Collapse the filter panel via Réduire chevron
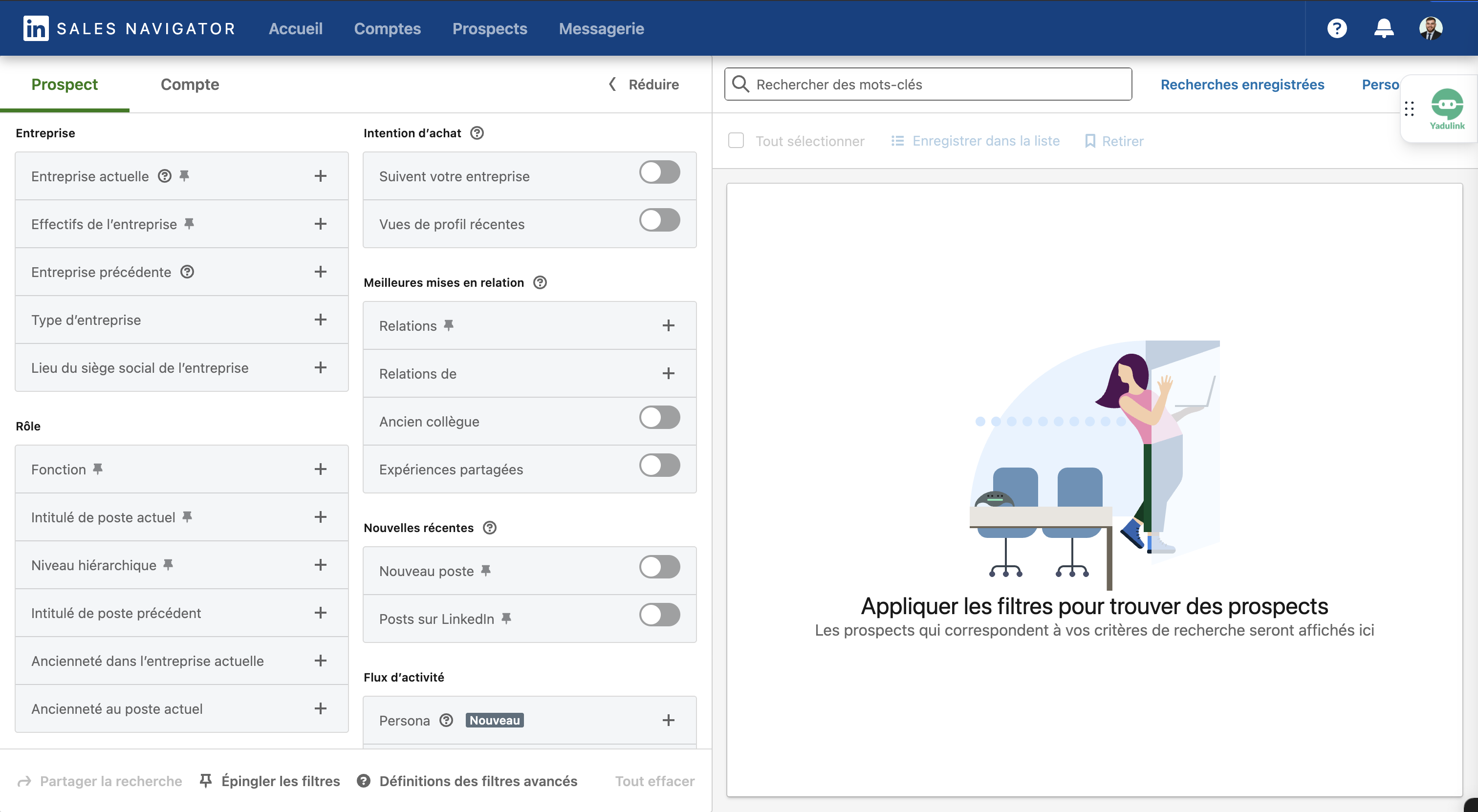This screenshot has width=1478, height=812. [x=612, y=85]
